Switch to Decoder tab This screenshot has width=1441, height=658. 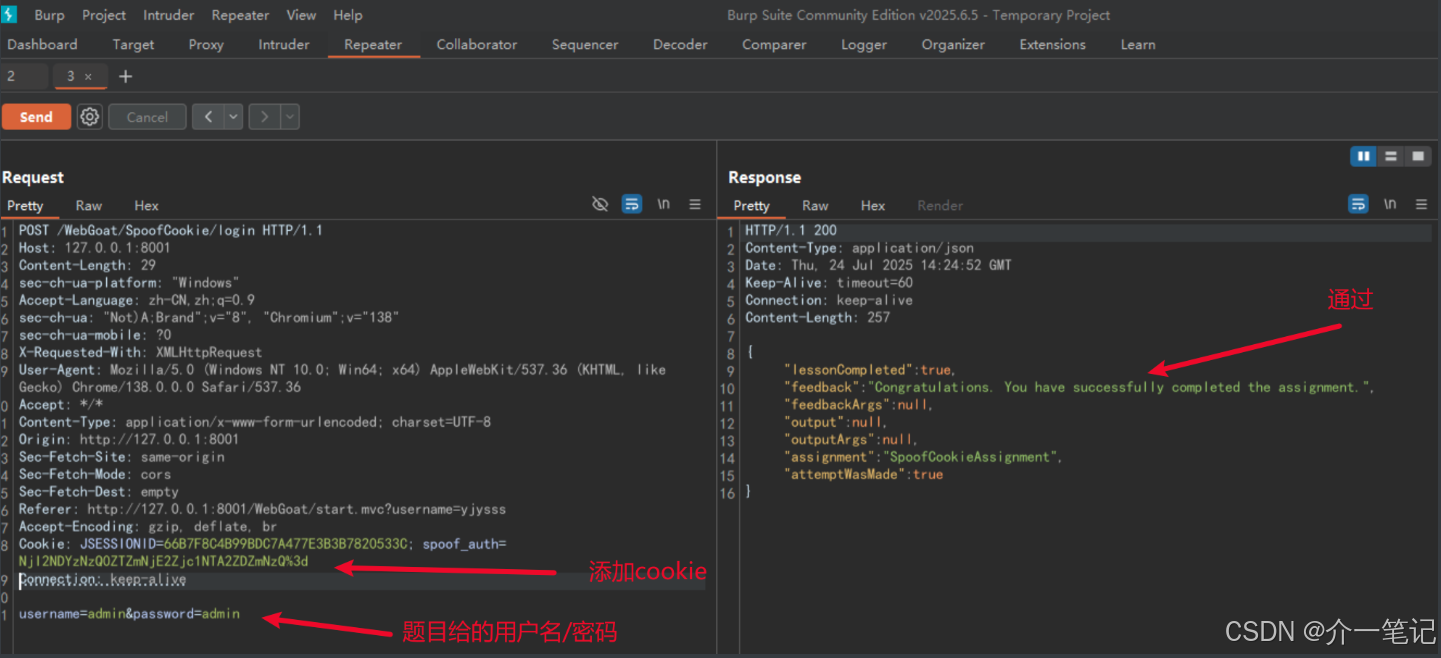(x=680, y=45)
